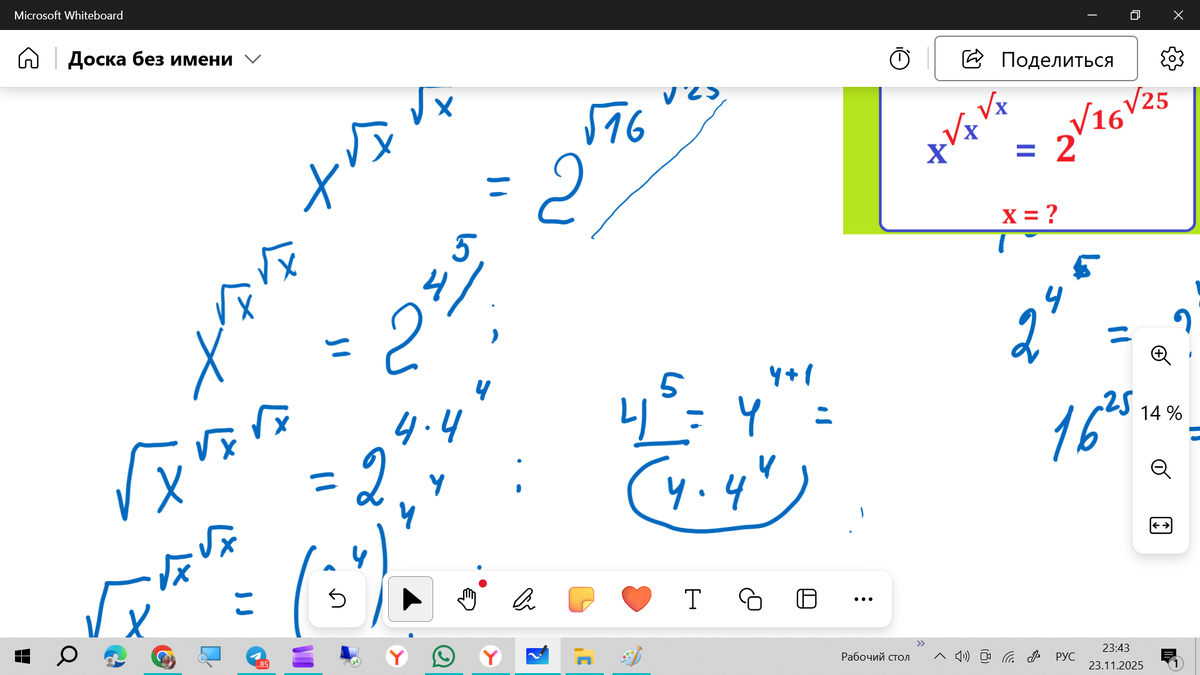Choose the Select arrow tool
Image resolution: width=1200 pixels, height=675 pixels.
tap(411, 599)
